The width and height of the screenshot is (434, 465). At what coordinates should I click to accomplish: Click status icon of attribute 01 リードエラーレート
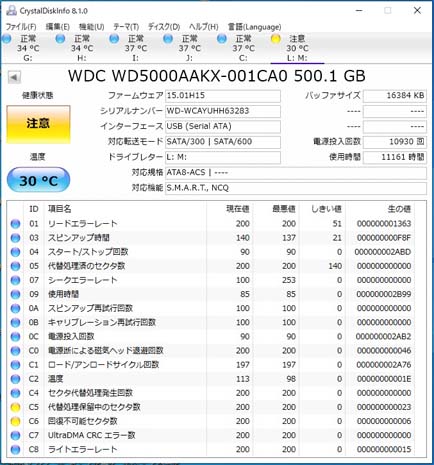[15, 224]
